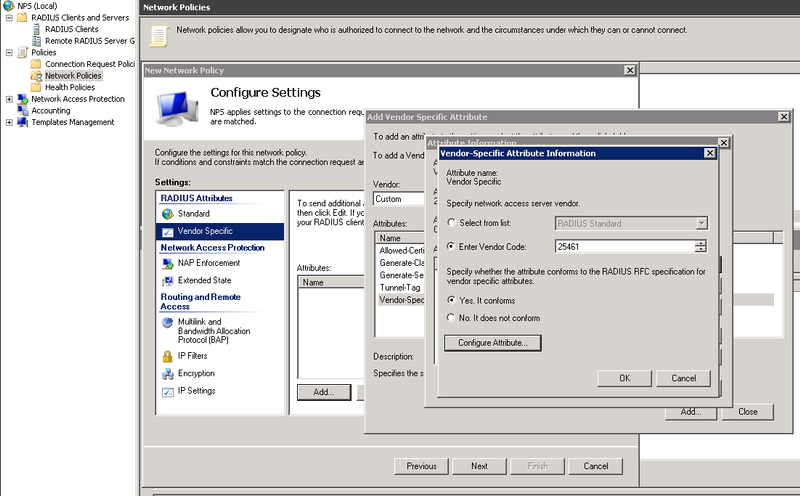Select the Multilink and Bandwidth Allocation icon
The height and width of the screenshot is (496, 800).
click(167, 322)
